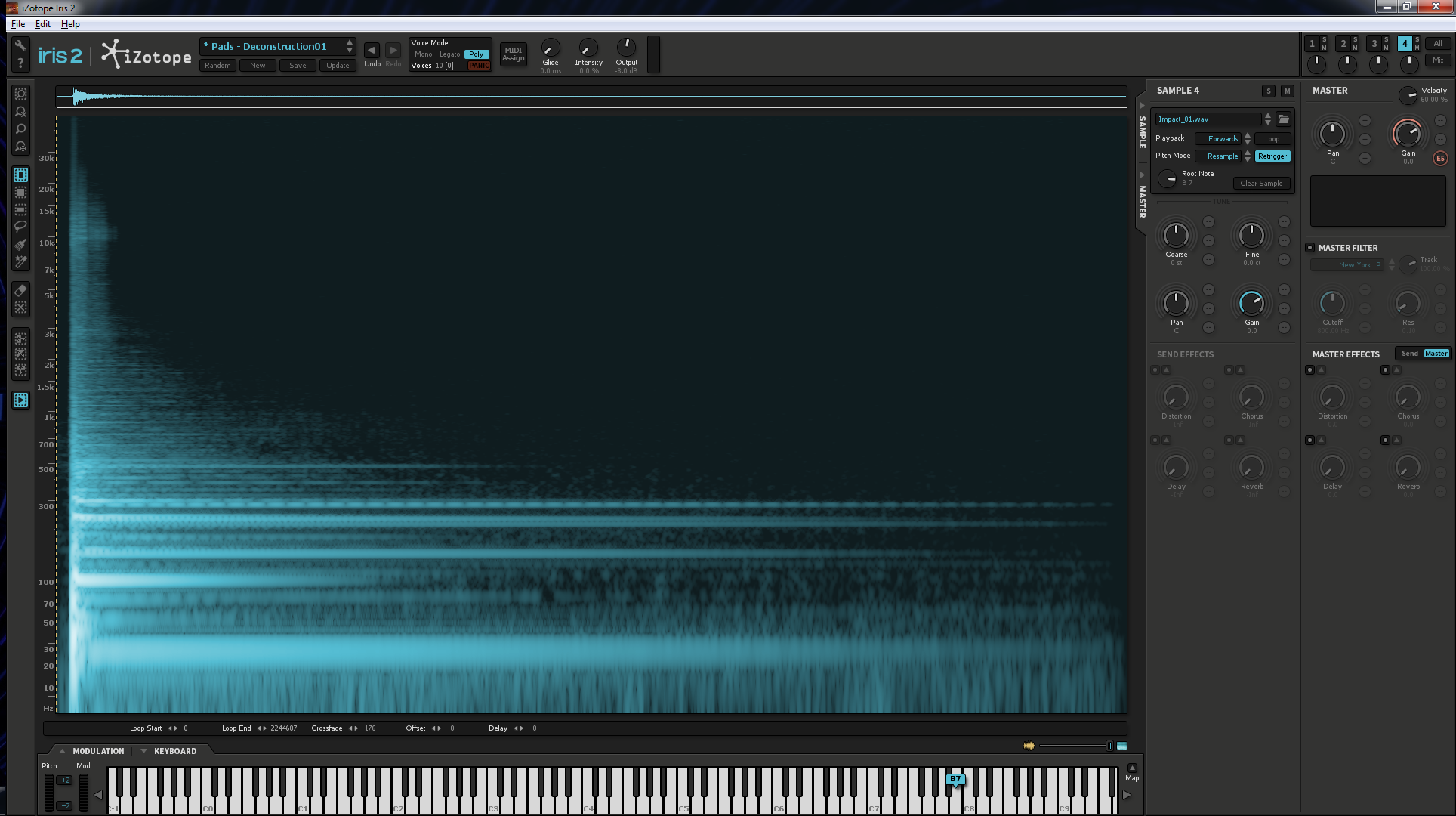
Task: Toggle the Retrigger button
Action: coord(1272,156)
